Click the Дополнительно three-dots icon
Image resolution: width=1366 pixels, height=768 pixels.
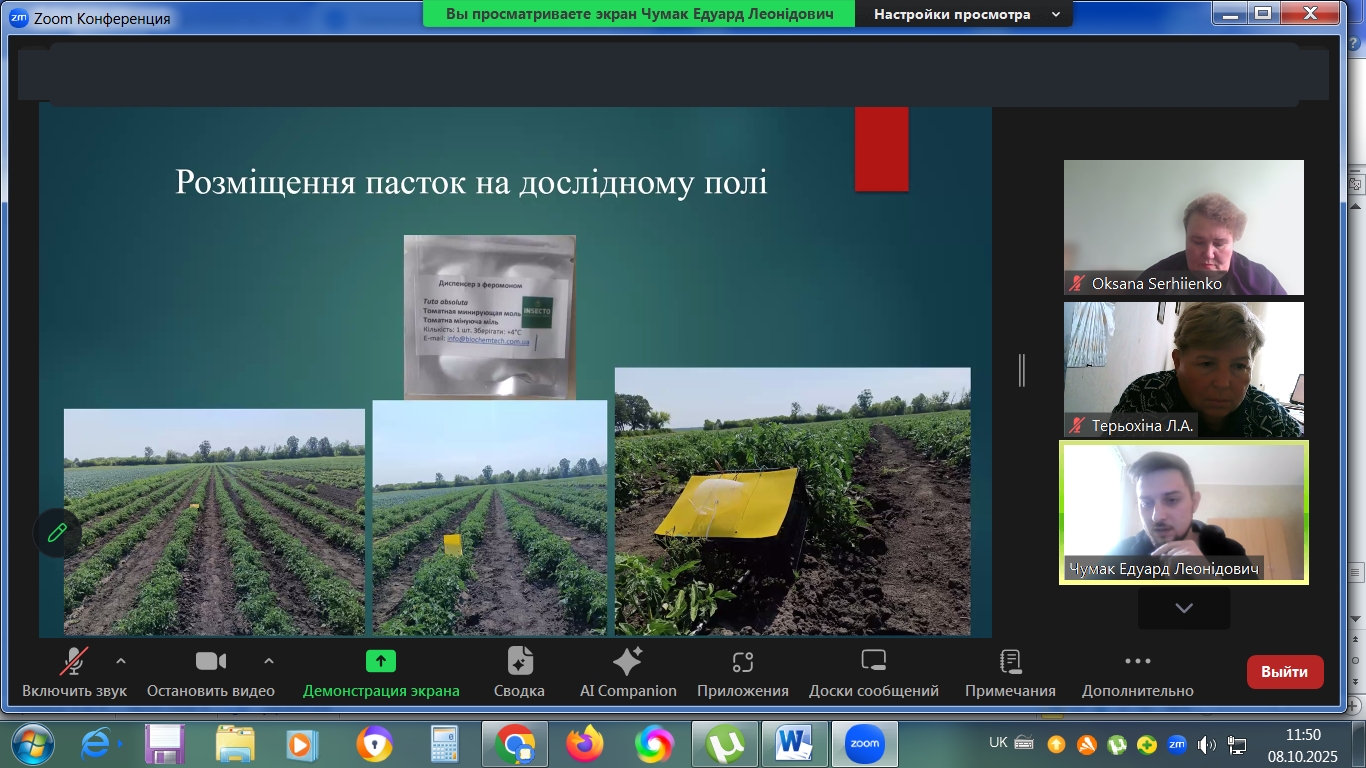(1137, 662)
